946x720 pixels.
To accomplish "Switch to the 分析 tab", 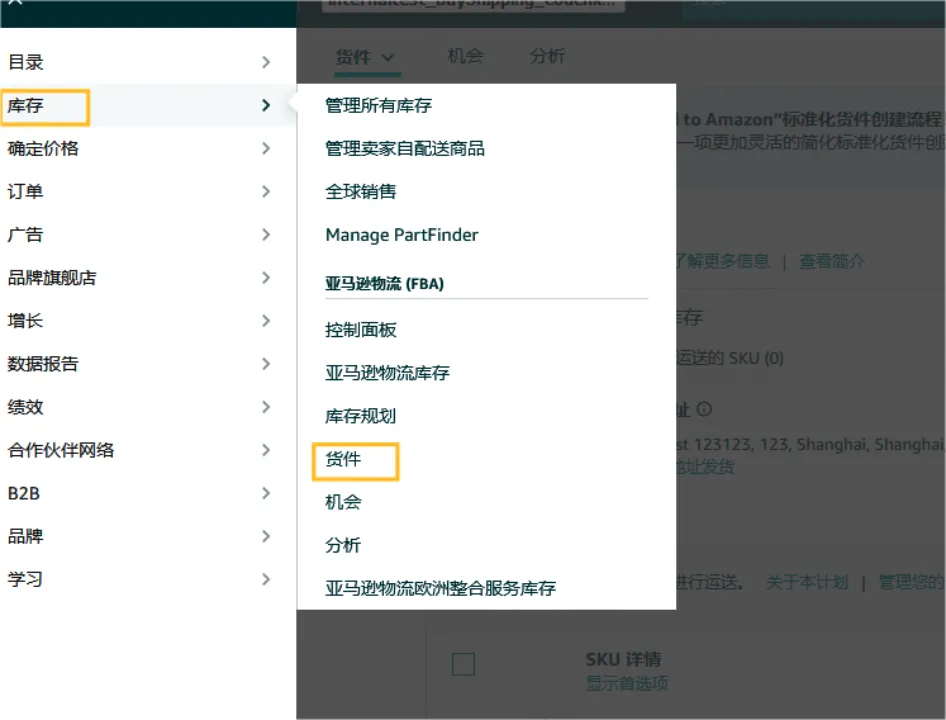I will tap(547, 56).
